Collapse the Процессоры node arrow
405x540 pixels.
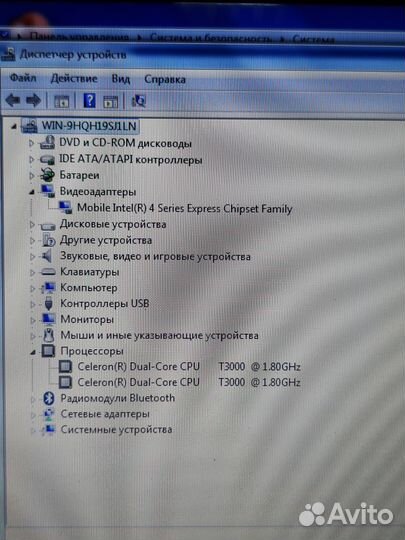33,352
